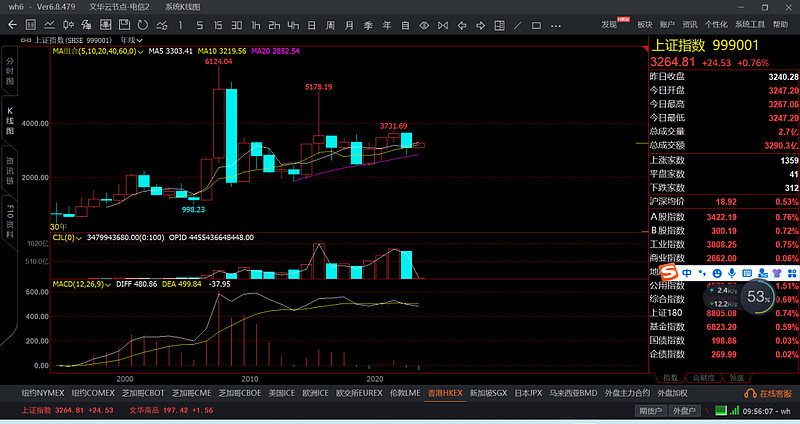
Task: Switch to the 1h period
Action: [256, 25]
